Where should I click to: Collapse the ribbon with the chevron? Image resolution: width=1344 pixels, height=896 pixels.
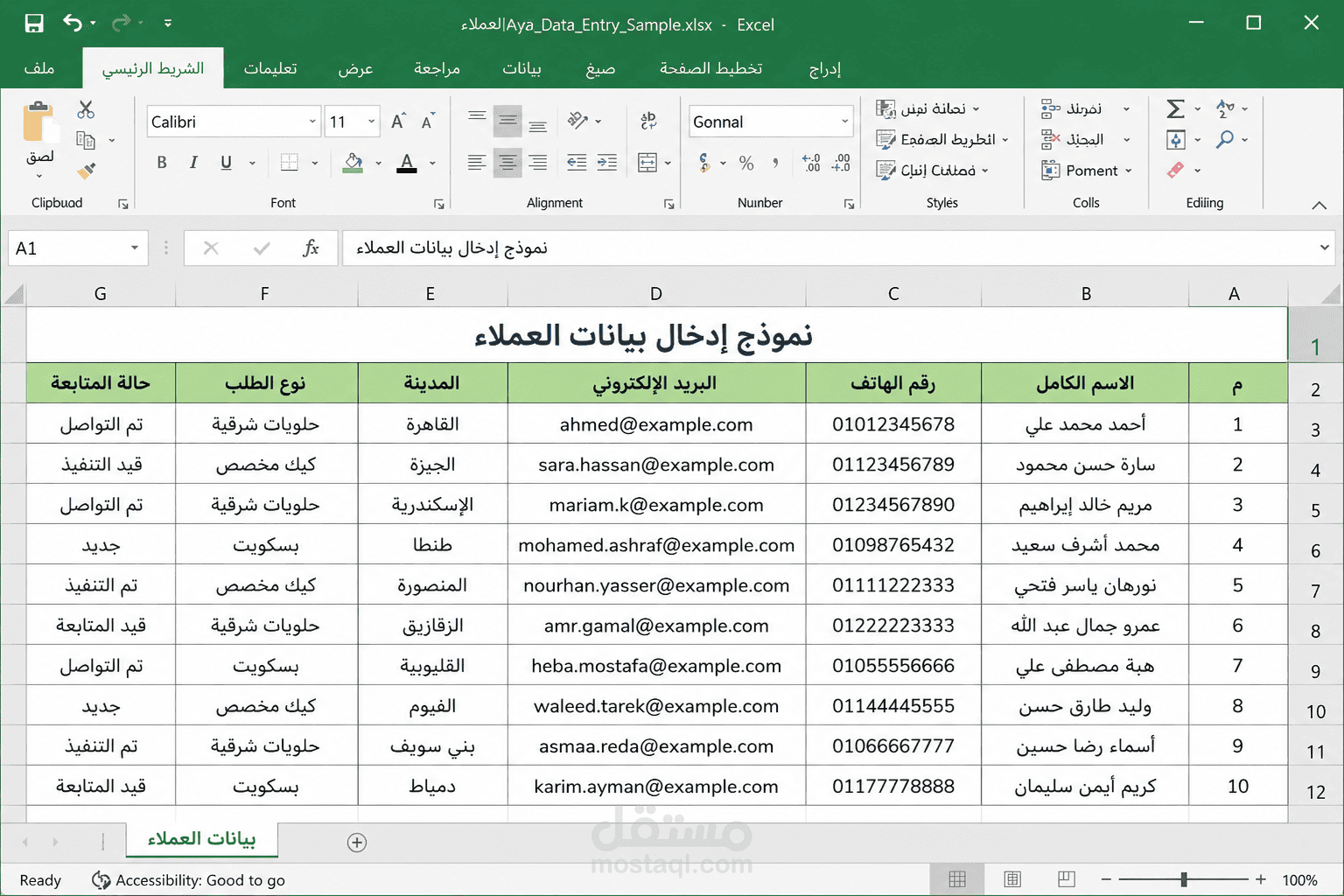(x=1319, y=205)
